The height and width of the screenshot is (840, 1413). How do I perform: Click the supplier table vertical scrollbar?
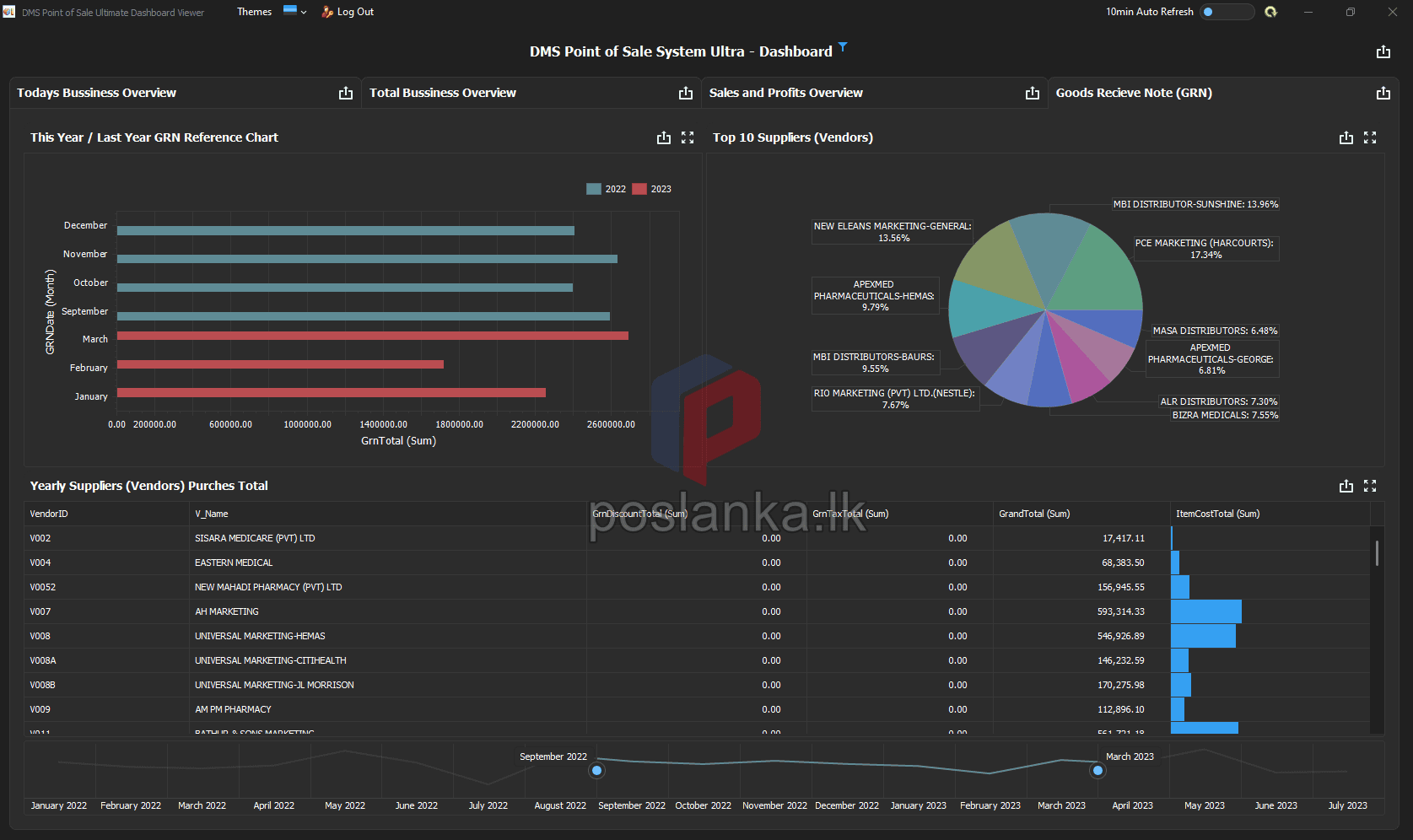click(x=1377, y=553)
